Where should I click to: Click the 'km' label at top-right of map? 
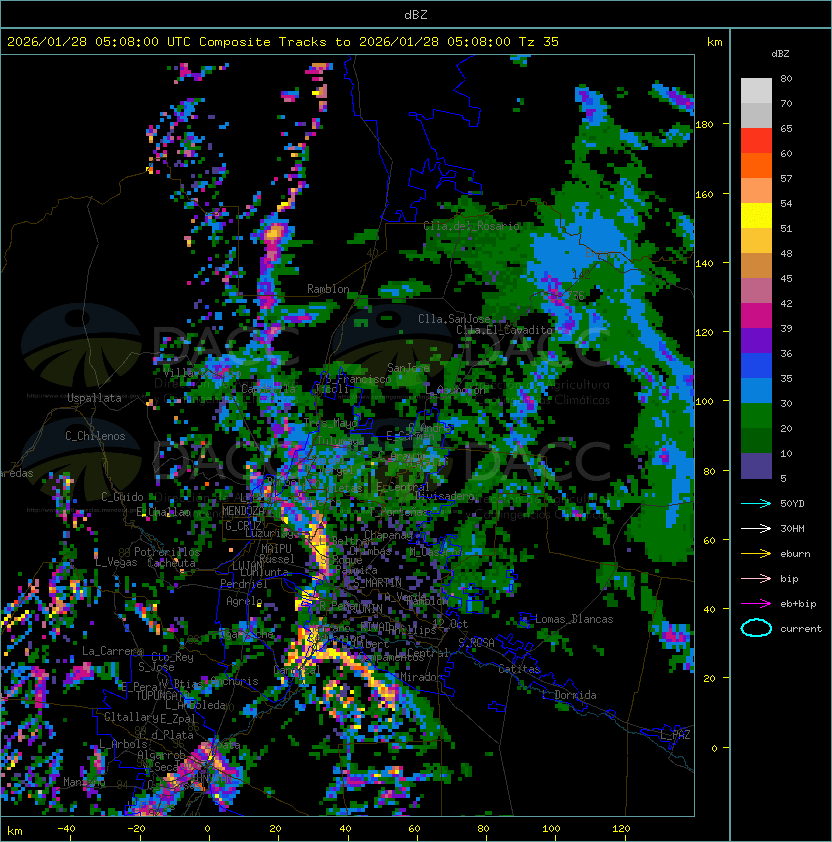(x=714, y=42)
